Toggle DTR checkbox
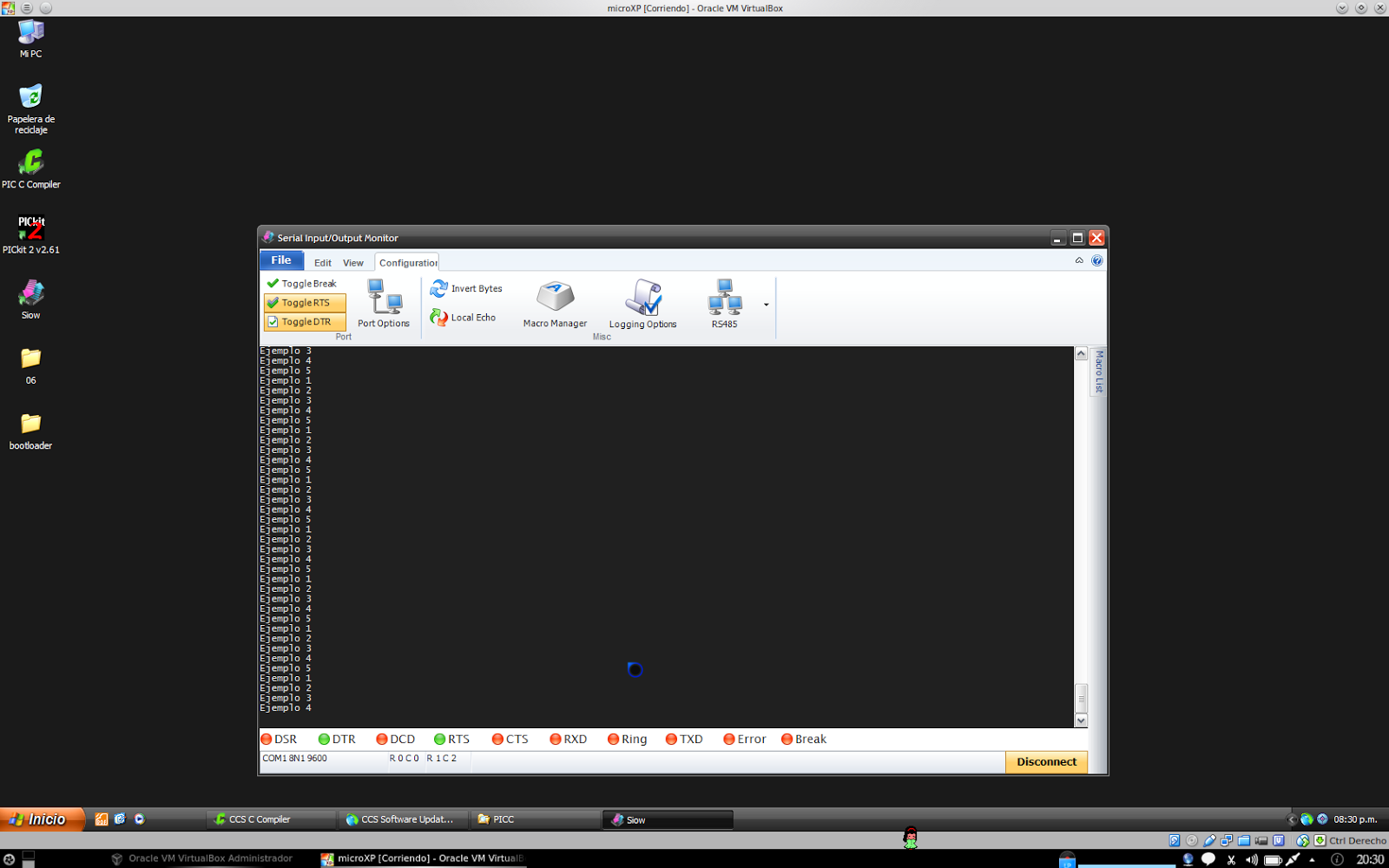The height and width of the screenshot is (868, 1389). click(305, 322)
